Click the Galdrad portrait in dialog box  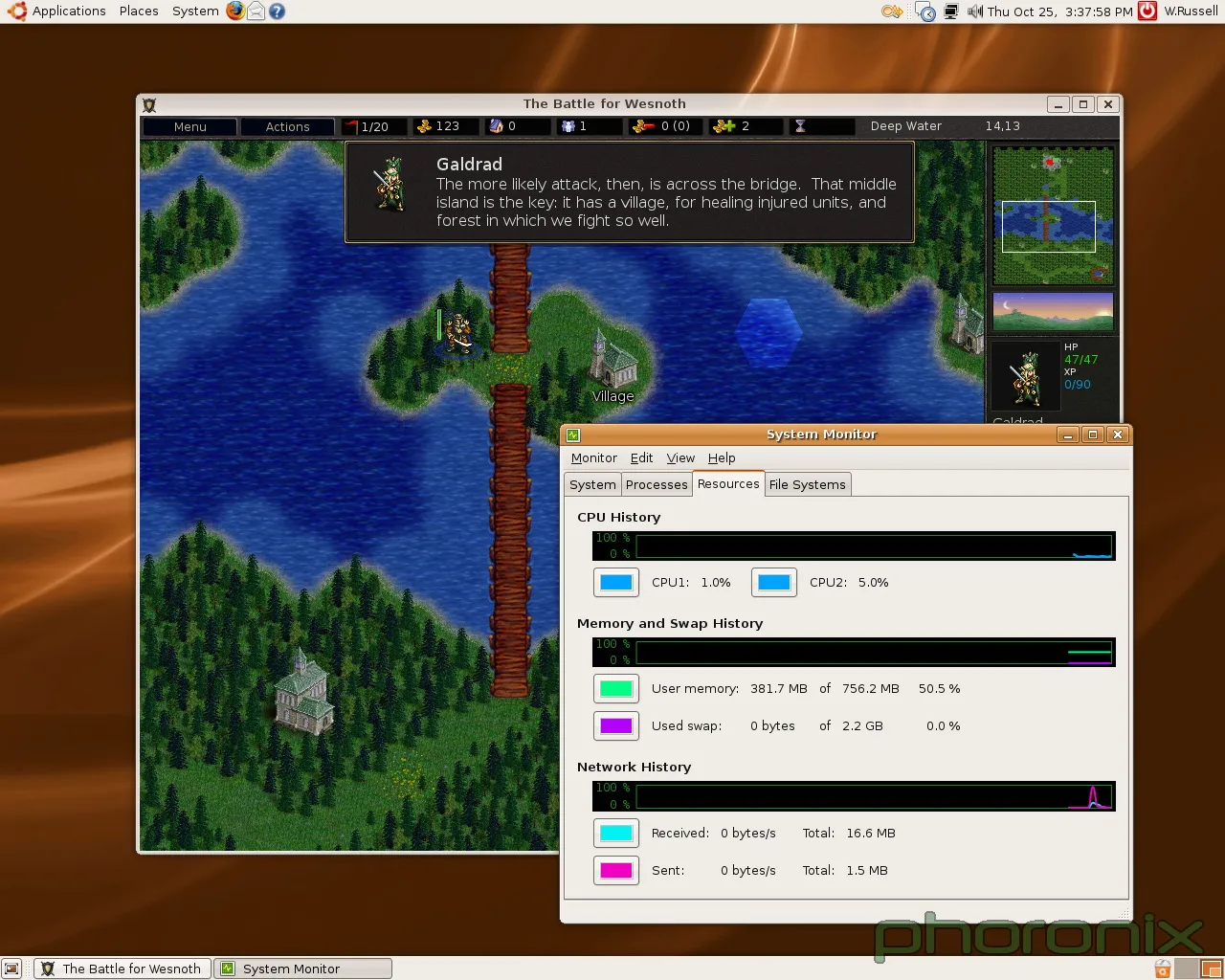[x=390, y=185]
